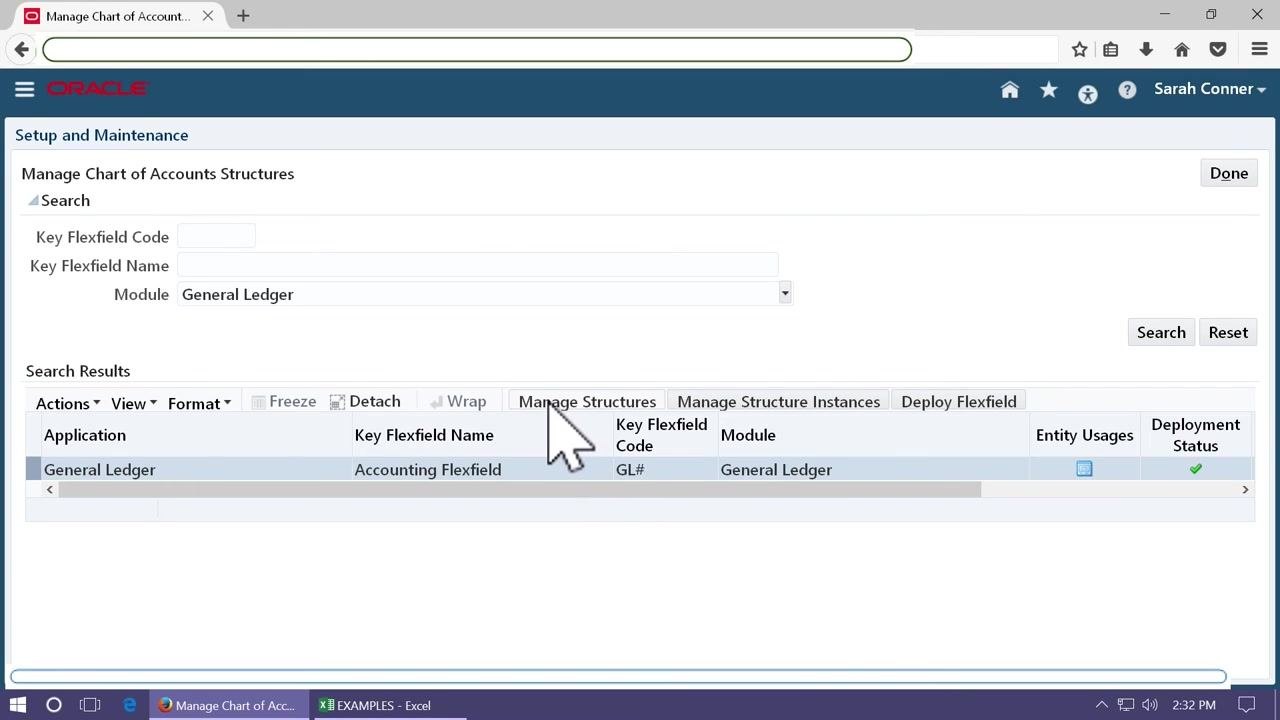Open Sarah Conner user menu
This screenshot has width=1280, height=720.
[1210, 89]
